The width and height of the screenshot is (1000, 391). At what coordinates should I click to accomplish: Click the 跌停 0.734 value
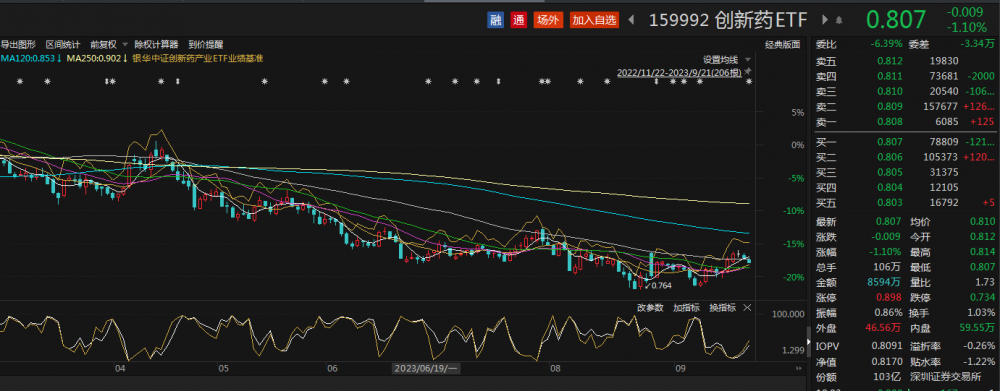click(x=982, y=298)
